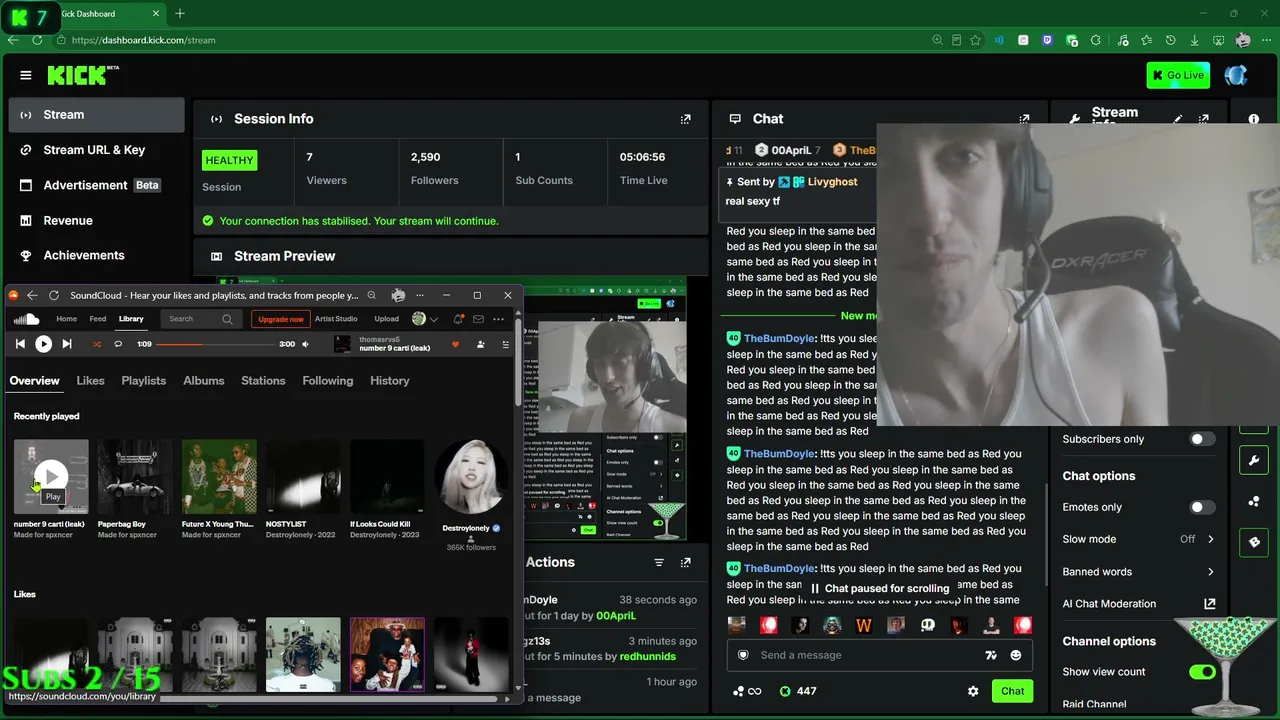Switch to SoundCloud Albums tab
The image size is (1280, 720).
(x=204, y=381)
